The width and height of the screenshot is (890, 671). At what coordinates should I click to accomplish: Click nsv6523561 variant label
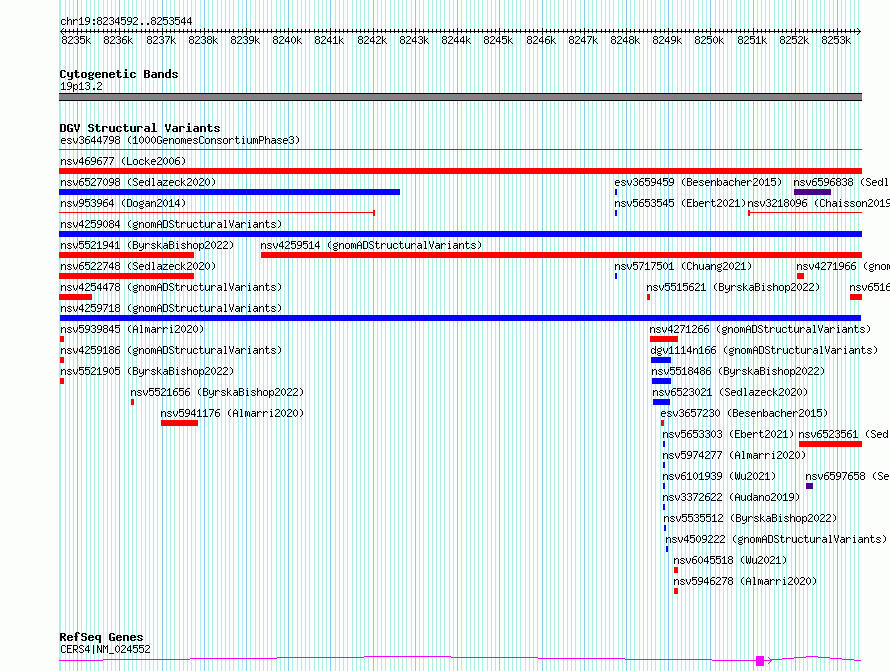[843, 434]
